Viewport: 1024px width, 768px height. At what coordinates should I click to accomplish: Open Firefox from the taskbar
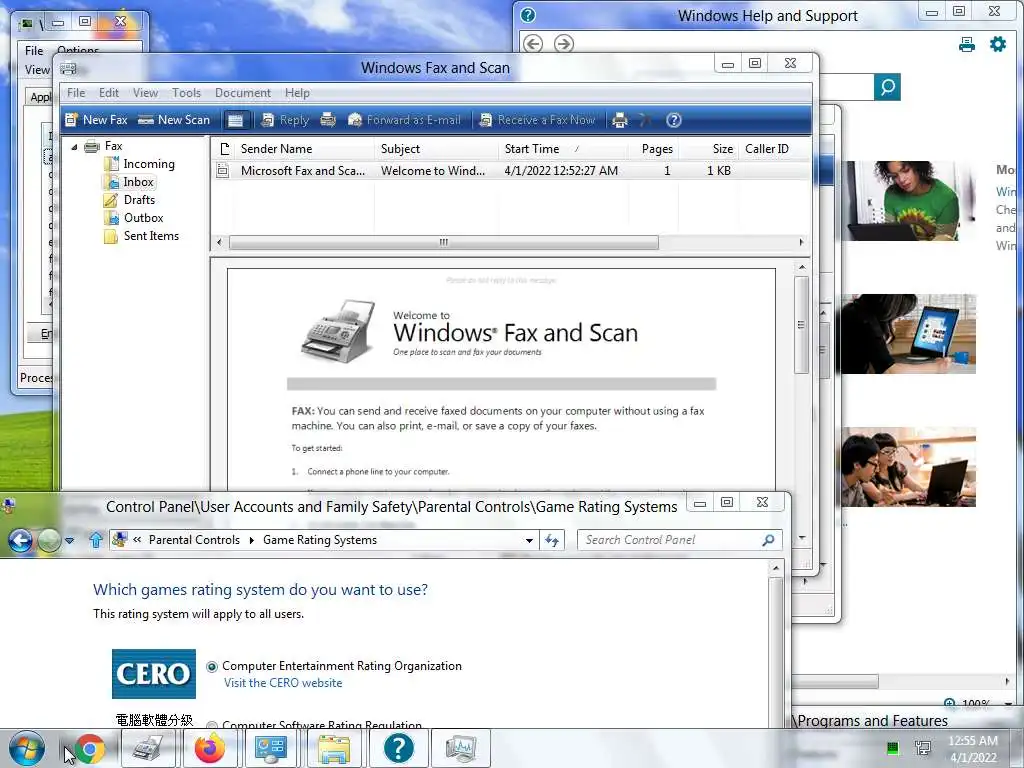[x=210, y=748]
